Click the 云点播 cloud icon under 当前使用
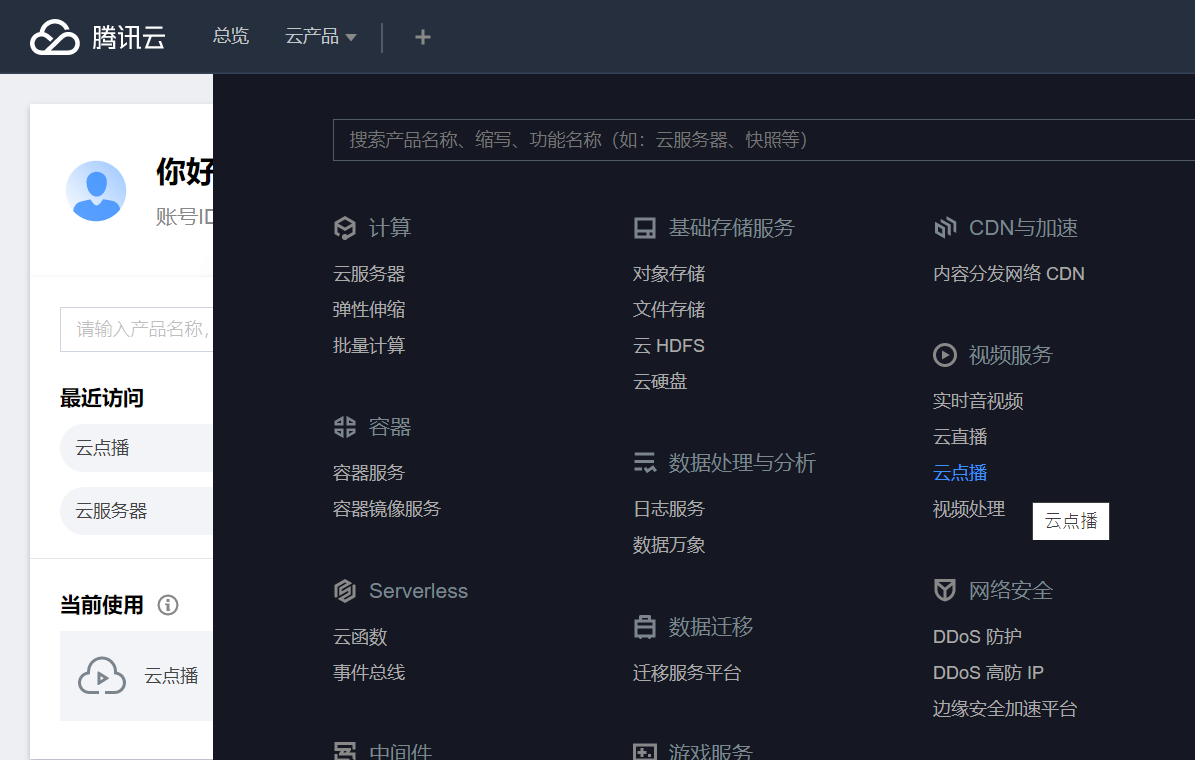This screenshot has width=1195, height=760. [x=102, y=676]
